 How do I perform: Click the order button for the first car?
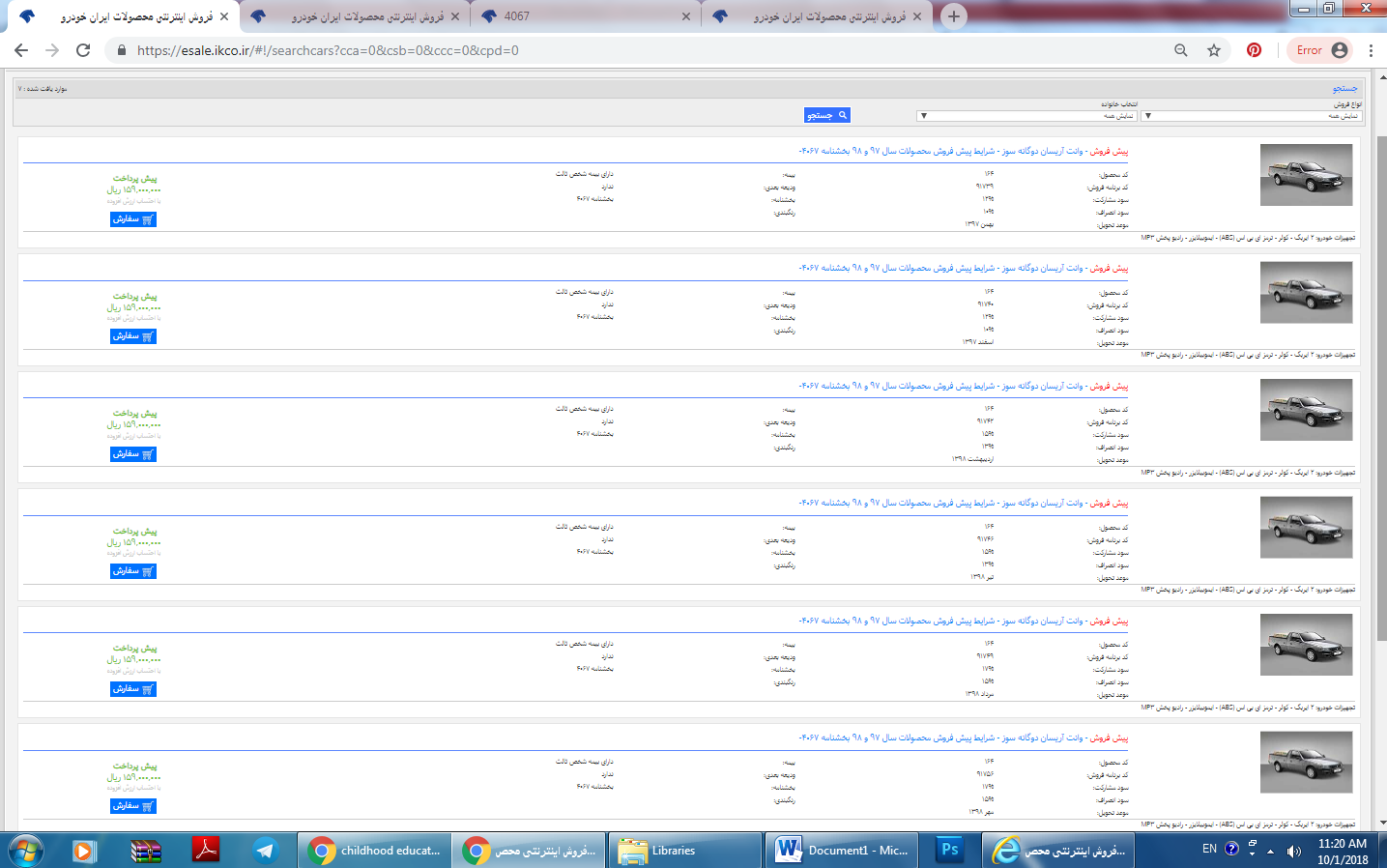click(133, 219)
